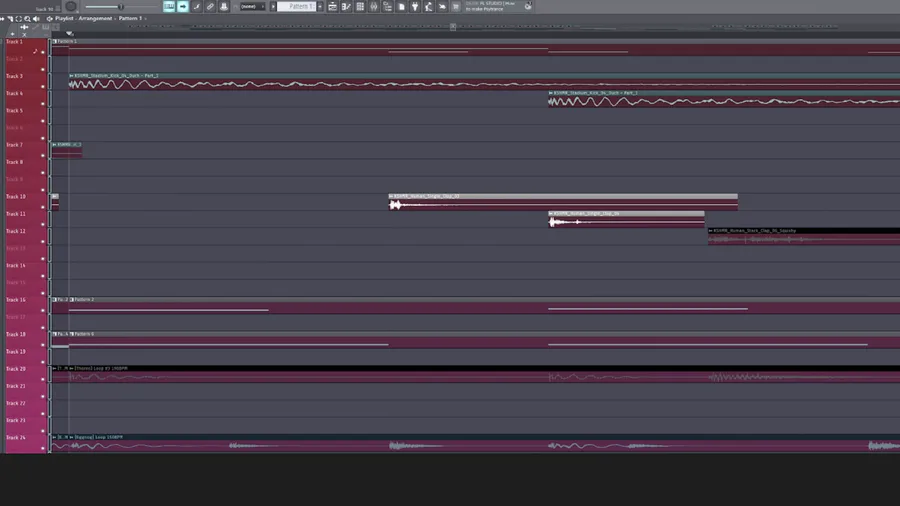
Task: Select the brush icon in top toolbar
Action: [x=196, y=6]
